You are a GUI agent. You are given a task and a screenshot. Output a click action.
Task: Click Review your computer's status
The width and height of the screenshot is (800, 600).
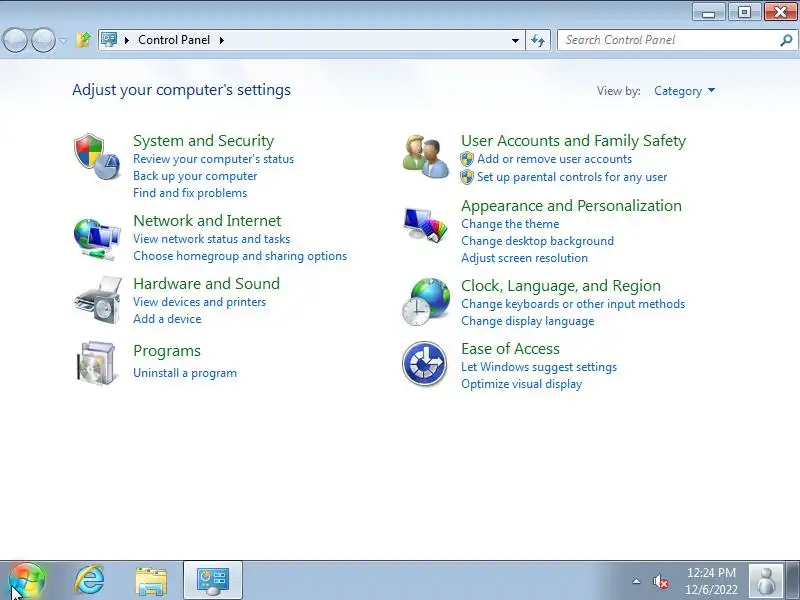coord(213,159)
